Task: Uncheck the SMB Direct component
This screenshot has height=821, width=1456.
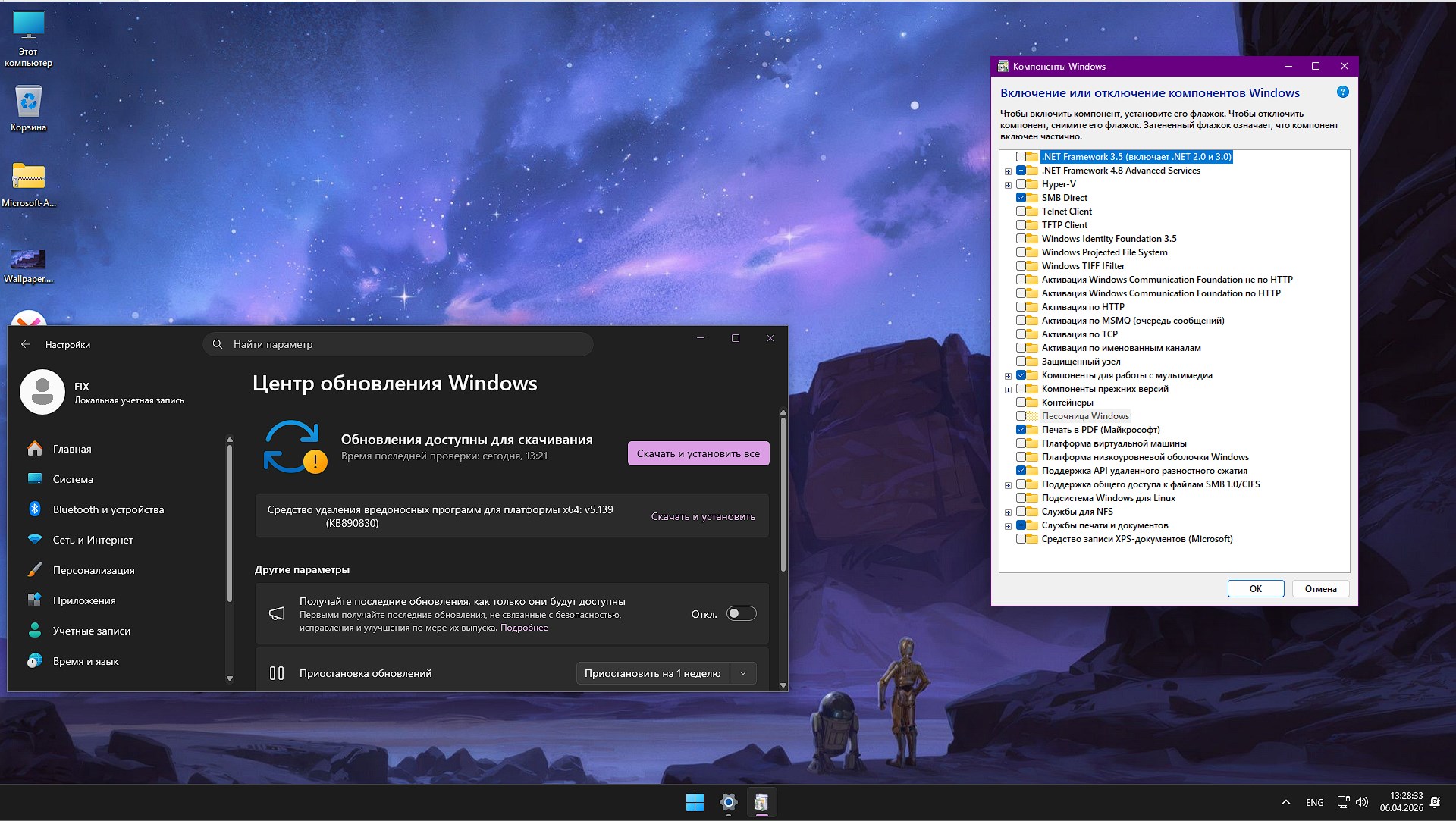Action: click(x=1021, y=197)
